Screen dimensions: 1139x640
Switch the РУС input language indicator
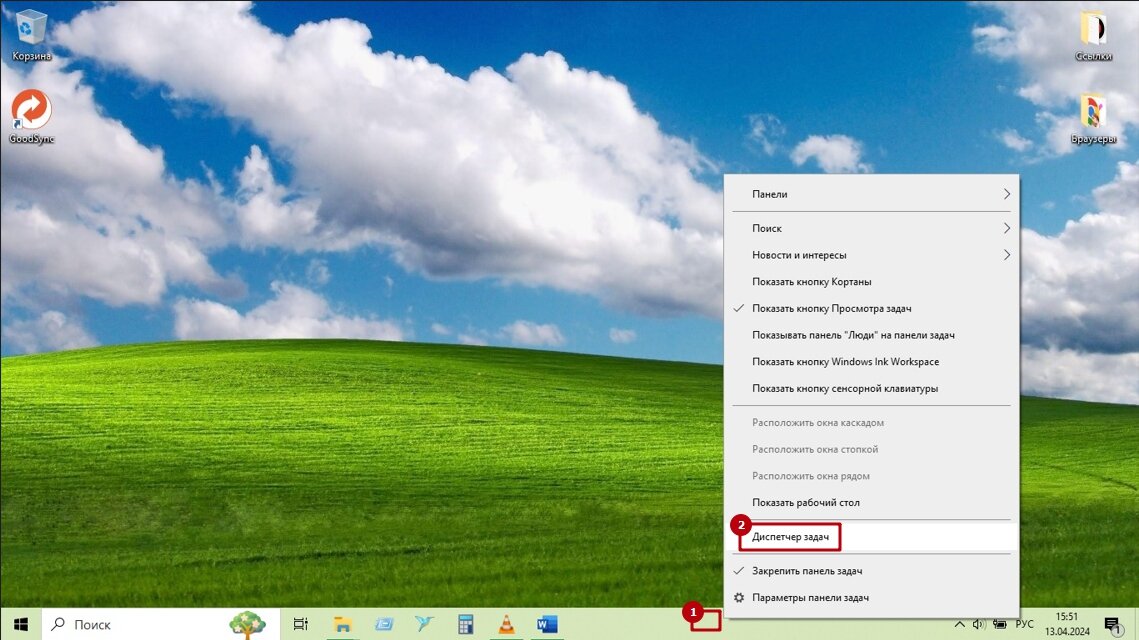[x=1024, y=624]
